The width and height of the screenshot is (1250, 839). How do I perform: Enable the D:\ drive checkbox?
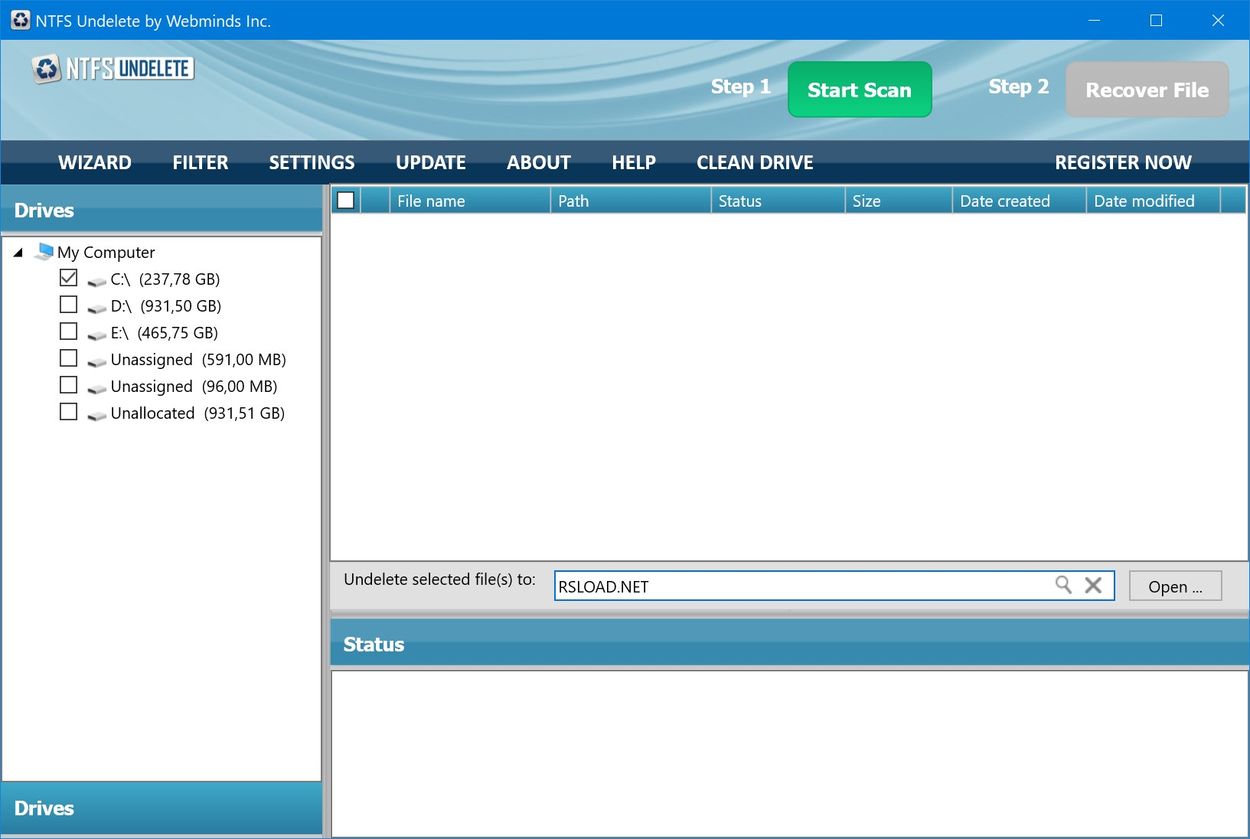click(68, 304)
